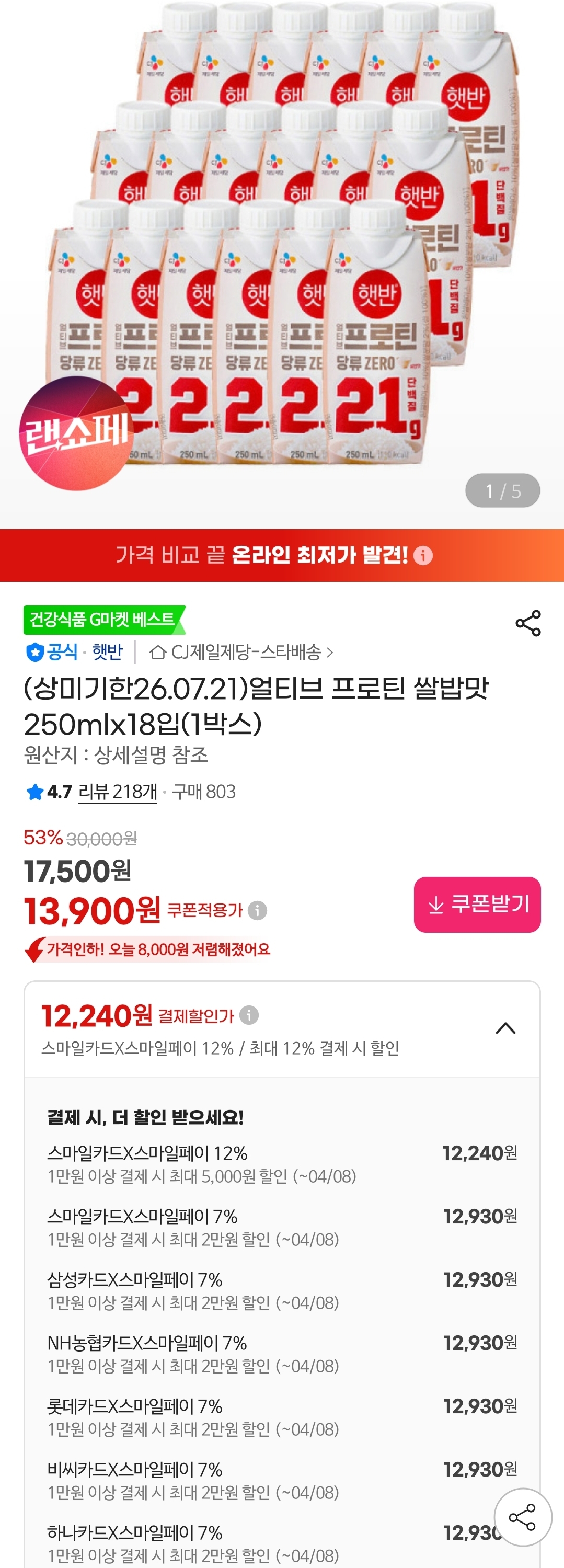Image resolution: width=564 pixels, height=1568 pixels.
Task: Open 리뷰 218개 reviews link
Action: (x=118, y=791)
